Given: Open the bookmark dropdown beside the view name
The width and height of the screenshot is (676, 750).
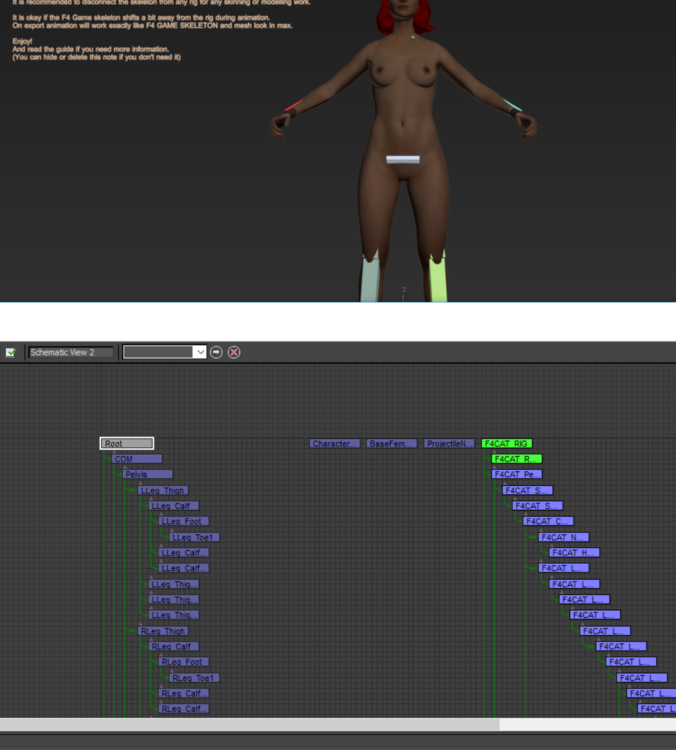Looking at the screenshot, I should [x=200, y=353].
